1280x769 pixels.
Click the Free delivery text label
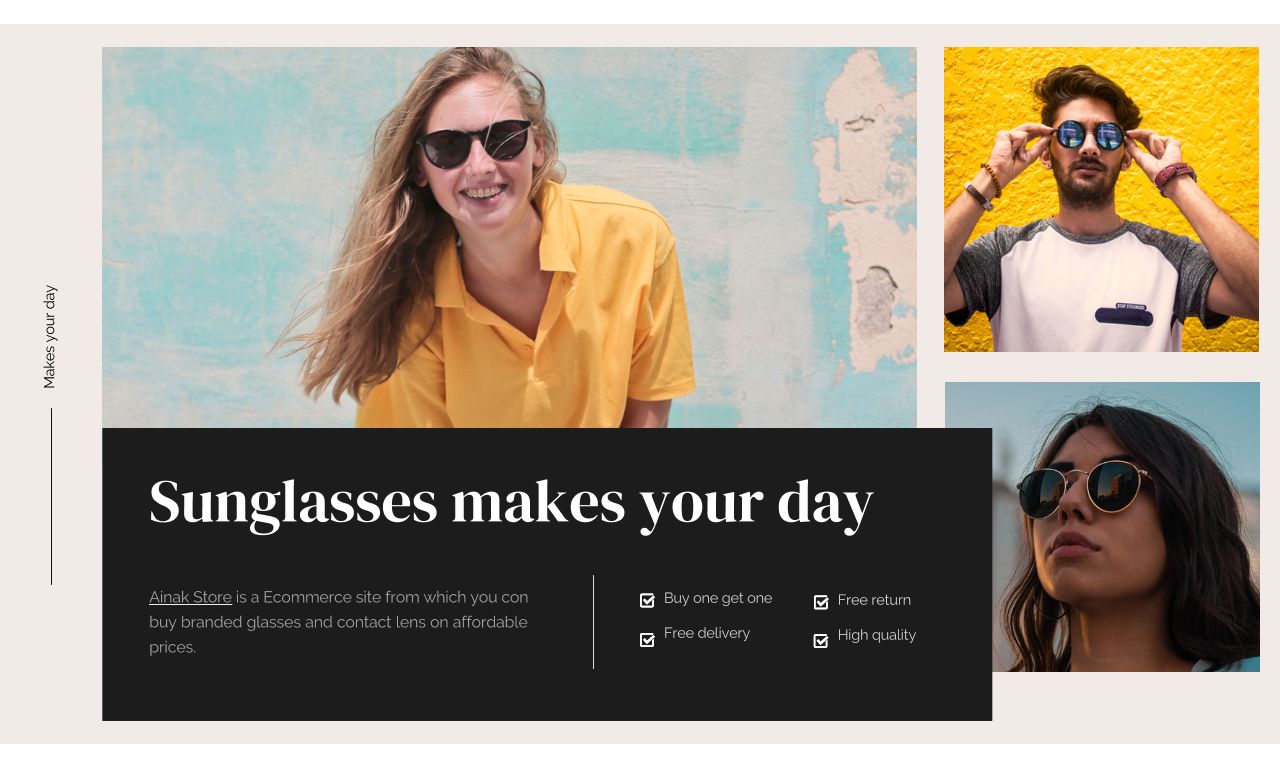(707, 633)
